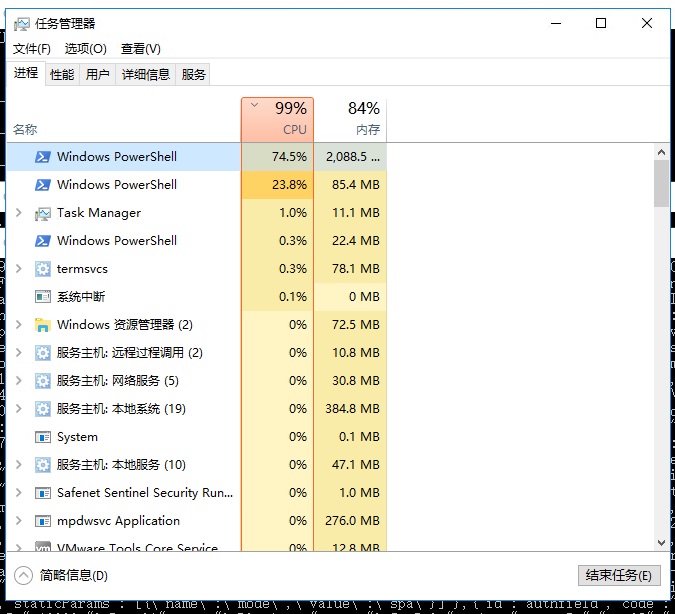Viewport: 675px width, 614px height.
Task: Click the 85.4 MB memory cell
Action: [x=350, y=185]
